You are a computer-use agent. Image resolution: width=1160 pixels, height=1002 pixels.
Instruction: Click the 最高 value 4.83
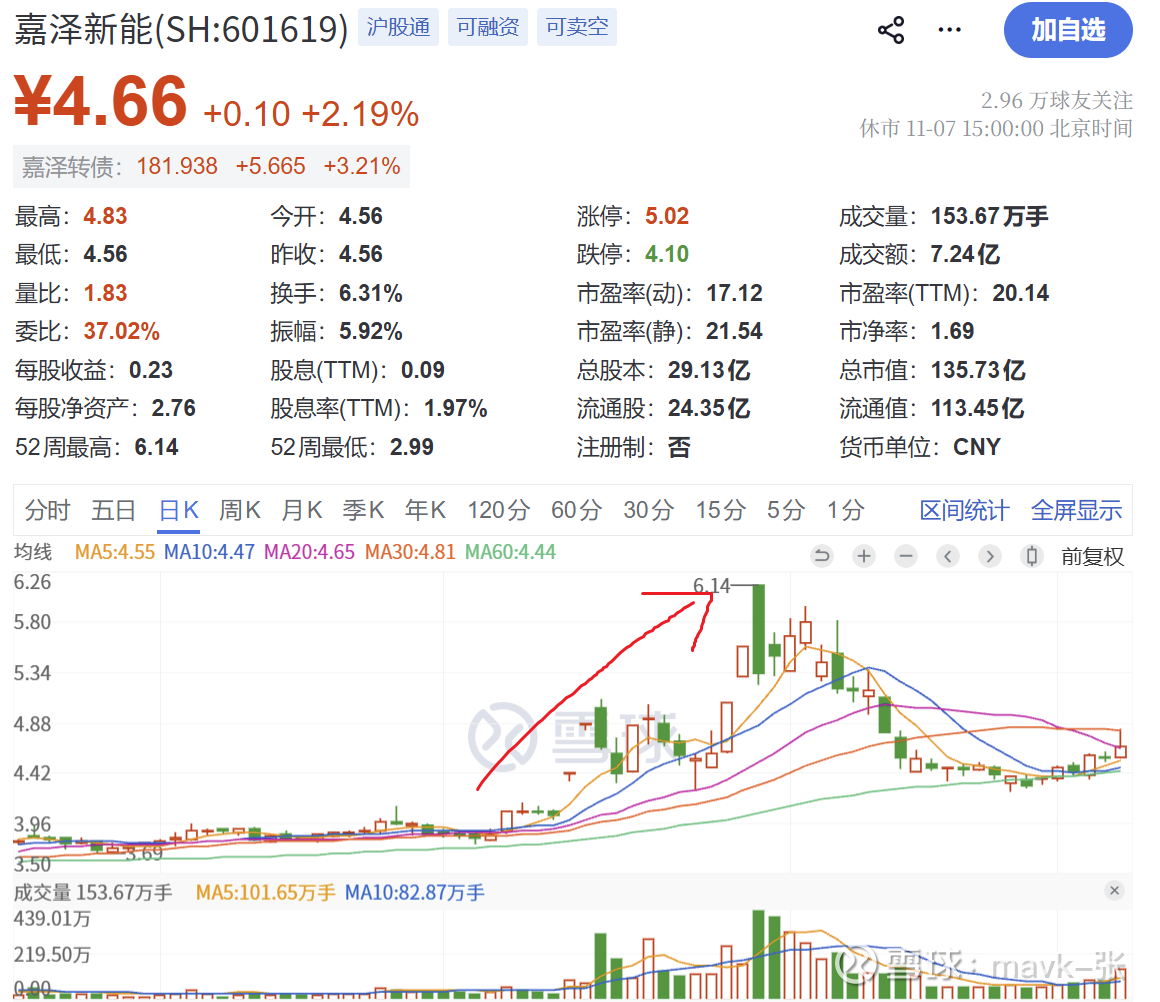pos(105,216)
